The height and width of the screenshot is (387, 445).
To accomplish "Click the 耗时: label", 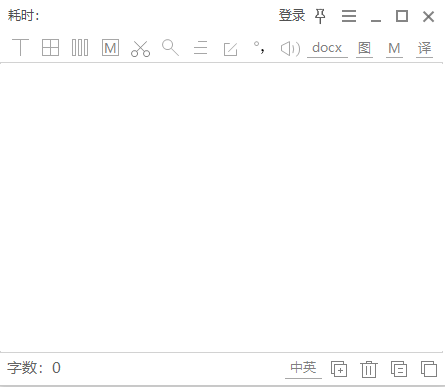I will point(24,15).
